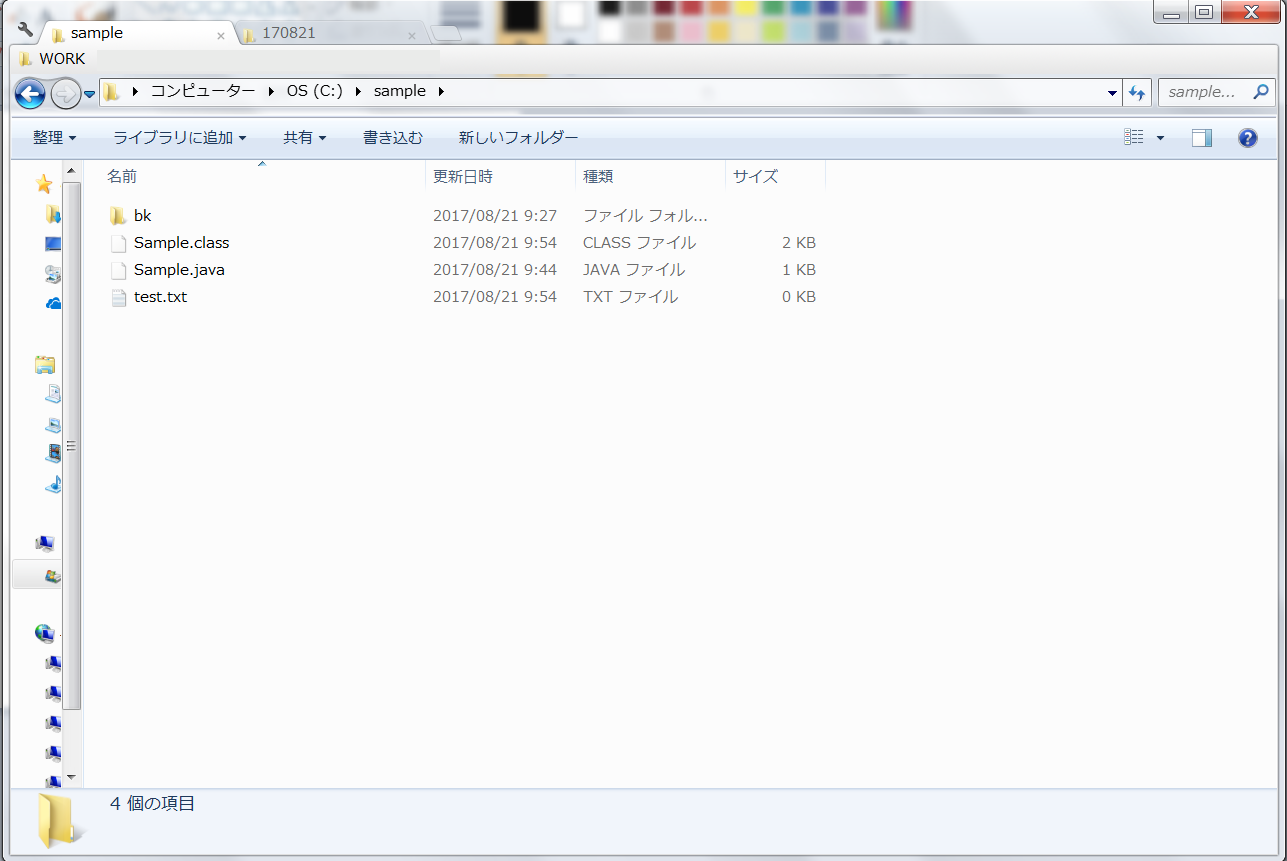
Task: Toggle the preview pane icon
Action: pyautogui.click(x=1201, y=138)
